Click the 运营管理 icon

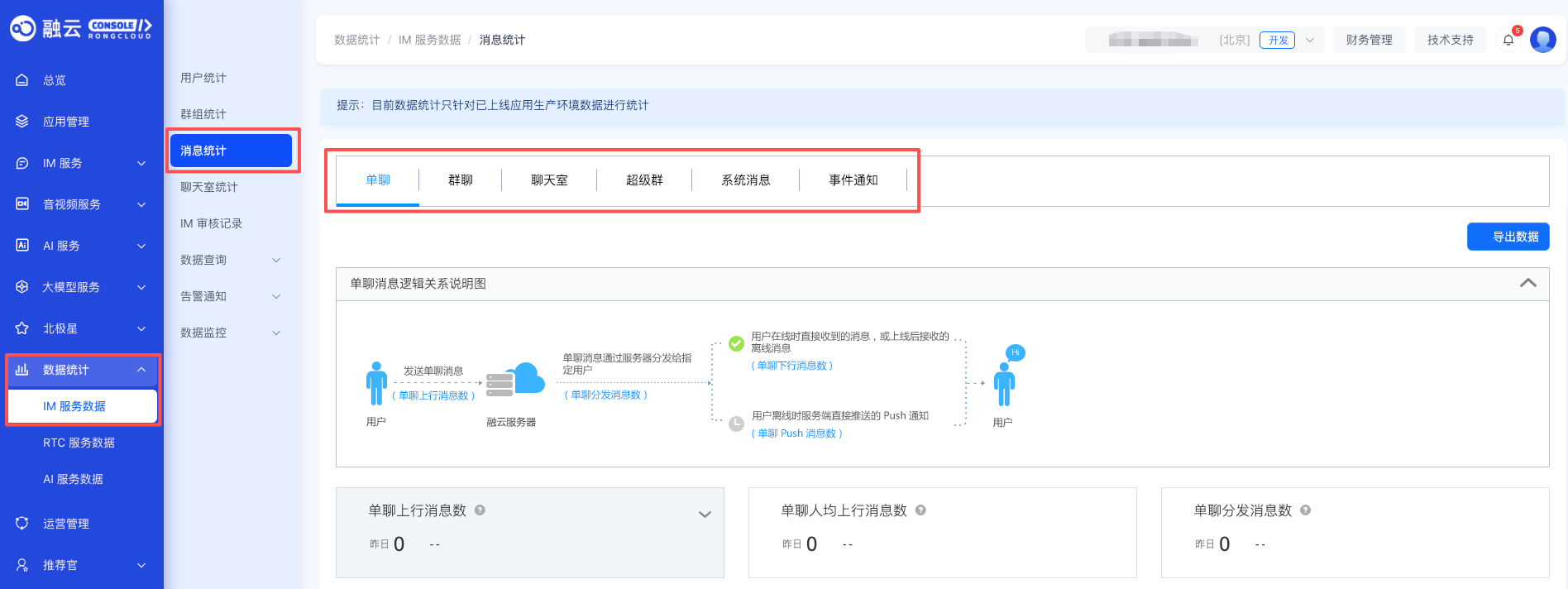point(22,524)
